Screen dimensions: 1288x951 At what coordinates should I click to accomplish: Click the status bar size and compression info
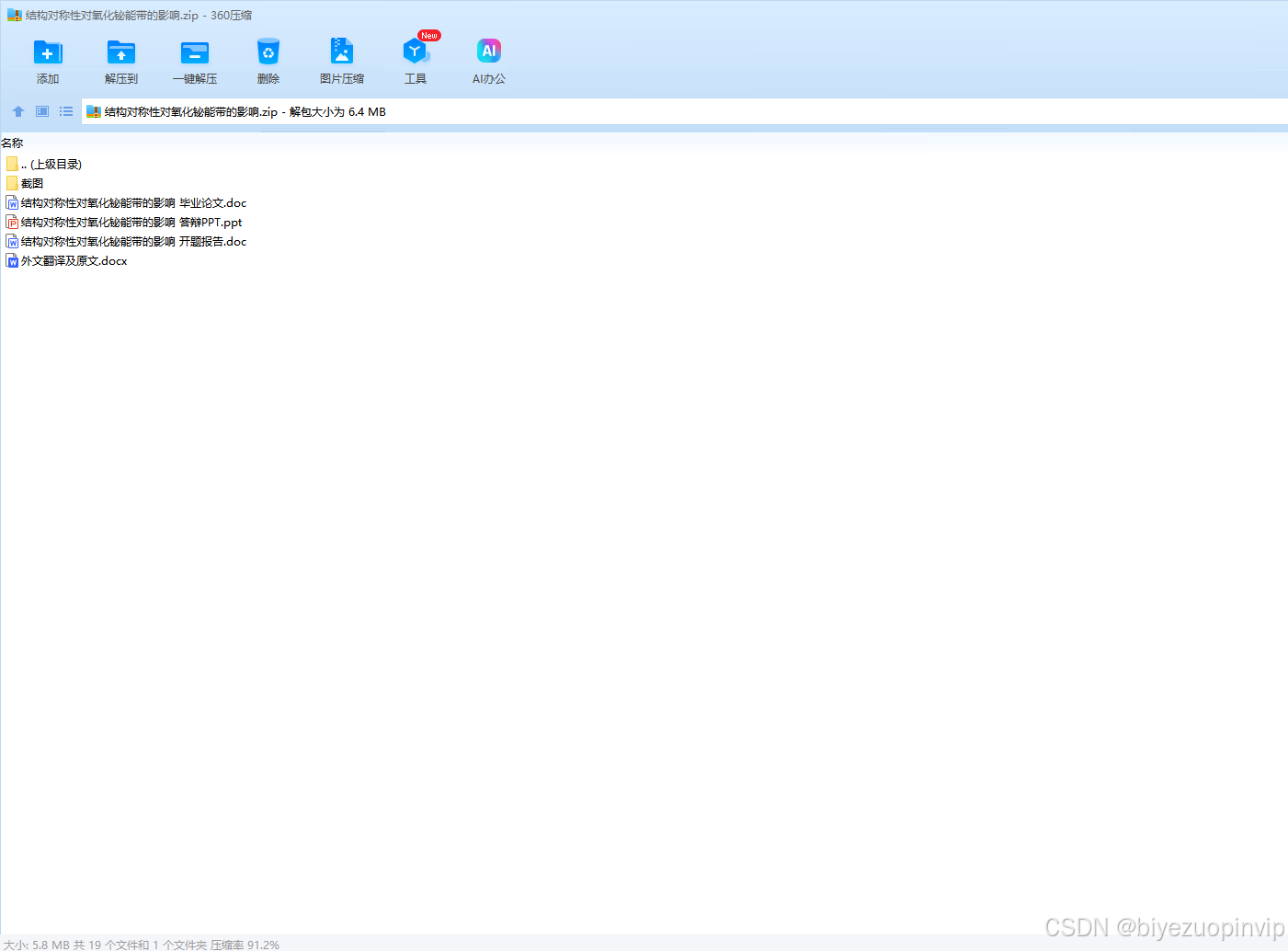142,945
